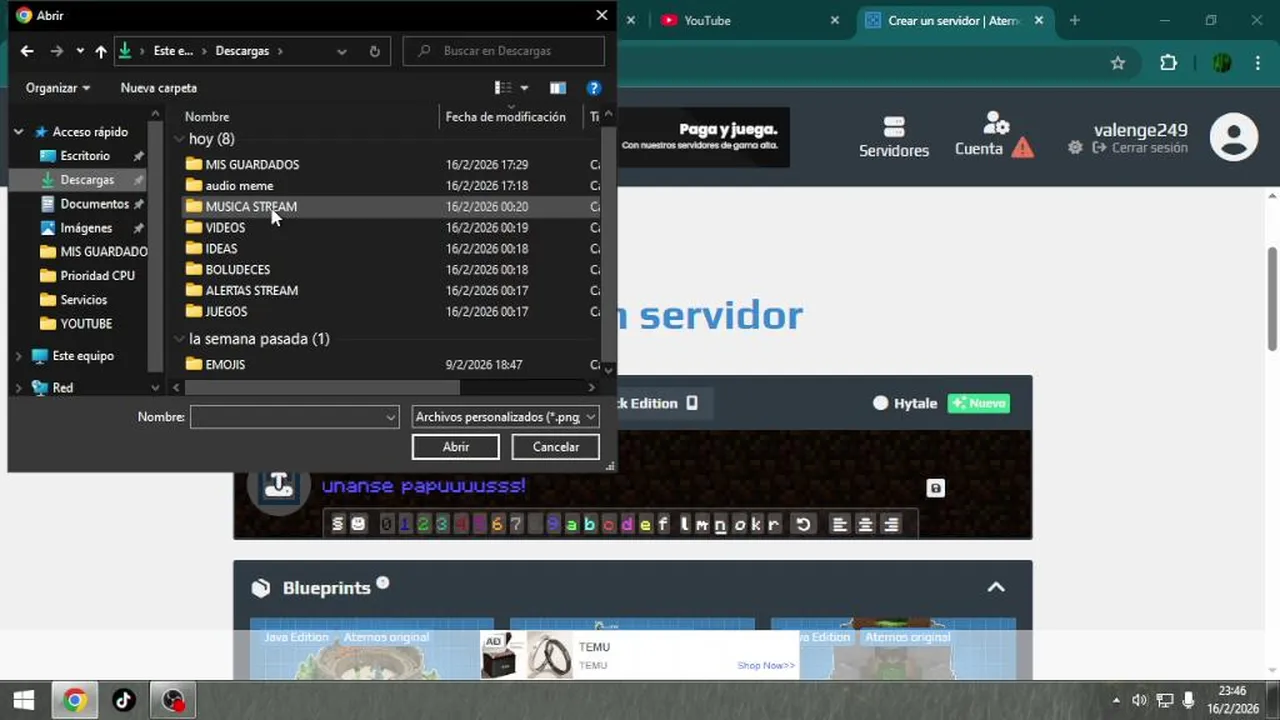Collapse the Blueprints section chevron
This screenshot has height=720, width=1280.
[996, 587]
